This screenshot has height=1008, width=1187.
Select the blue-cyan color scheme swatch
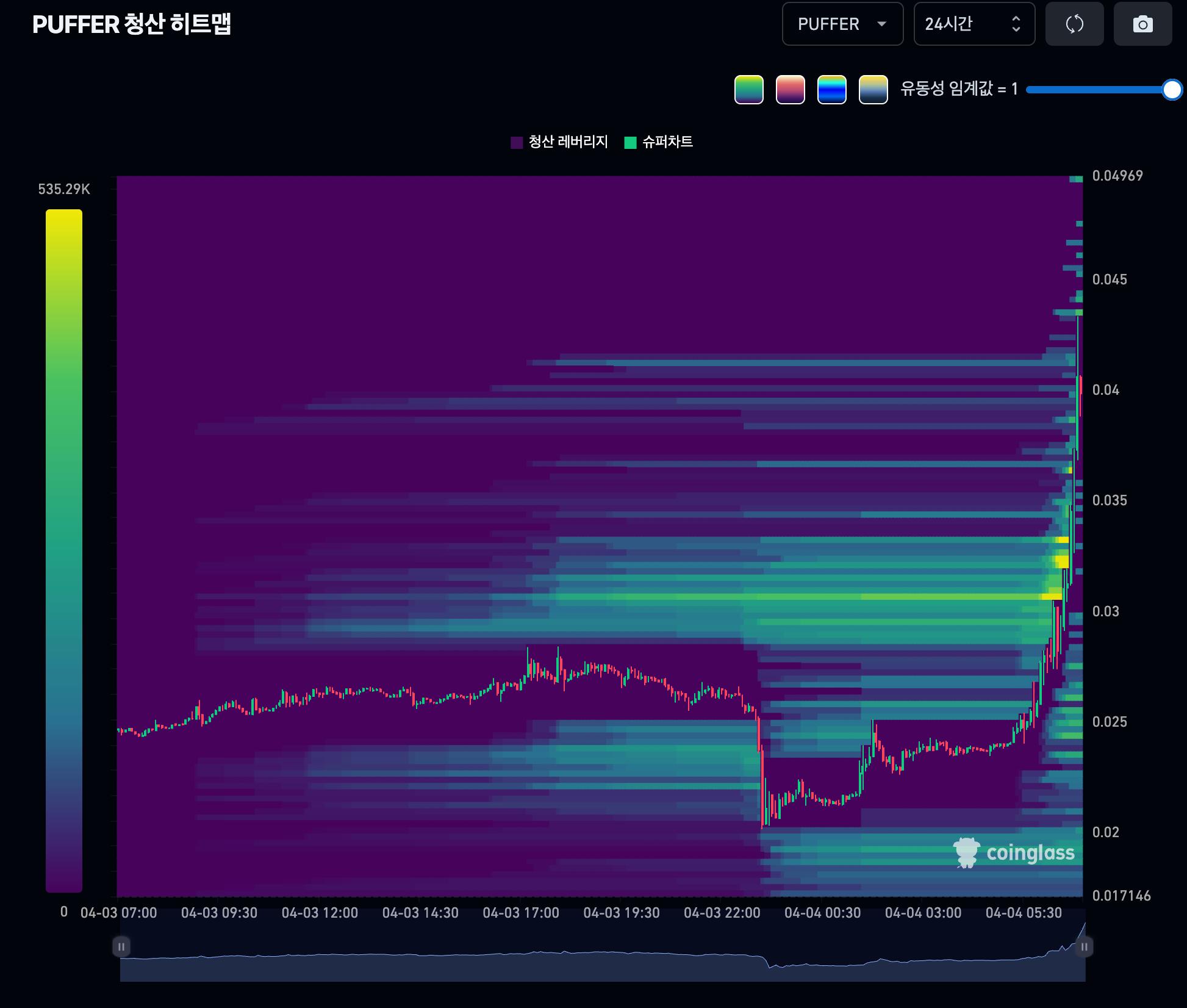tap(831, 90)
